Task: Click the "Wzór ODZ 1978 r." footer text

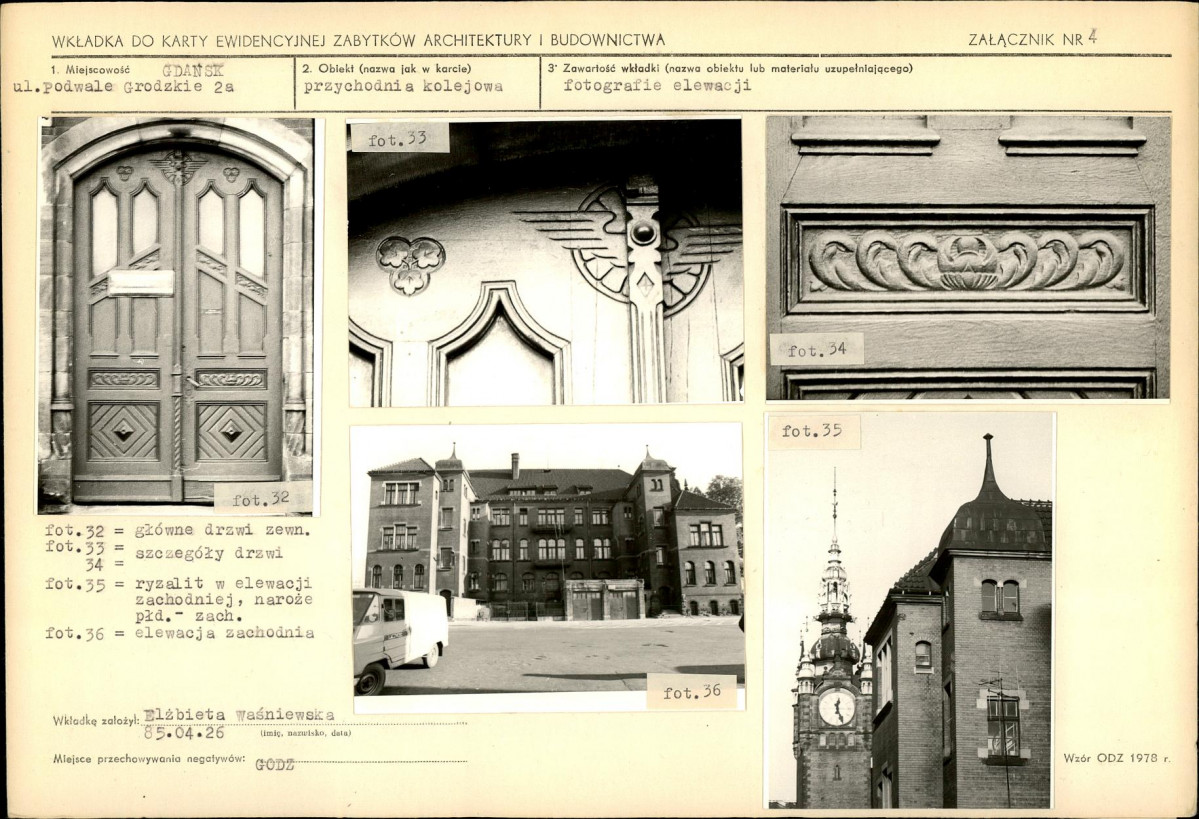Action: pos(1116,758)
